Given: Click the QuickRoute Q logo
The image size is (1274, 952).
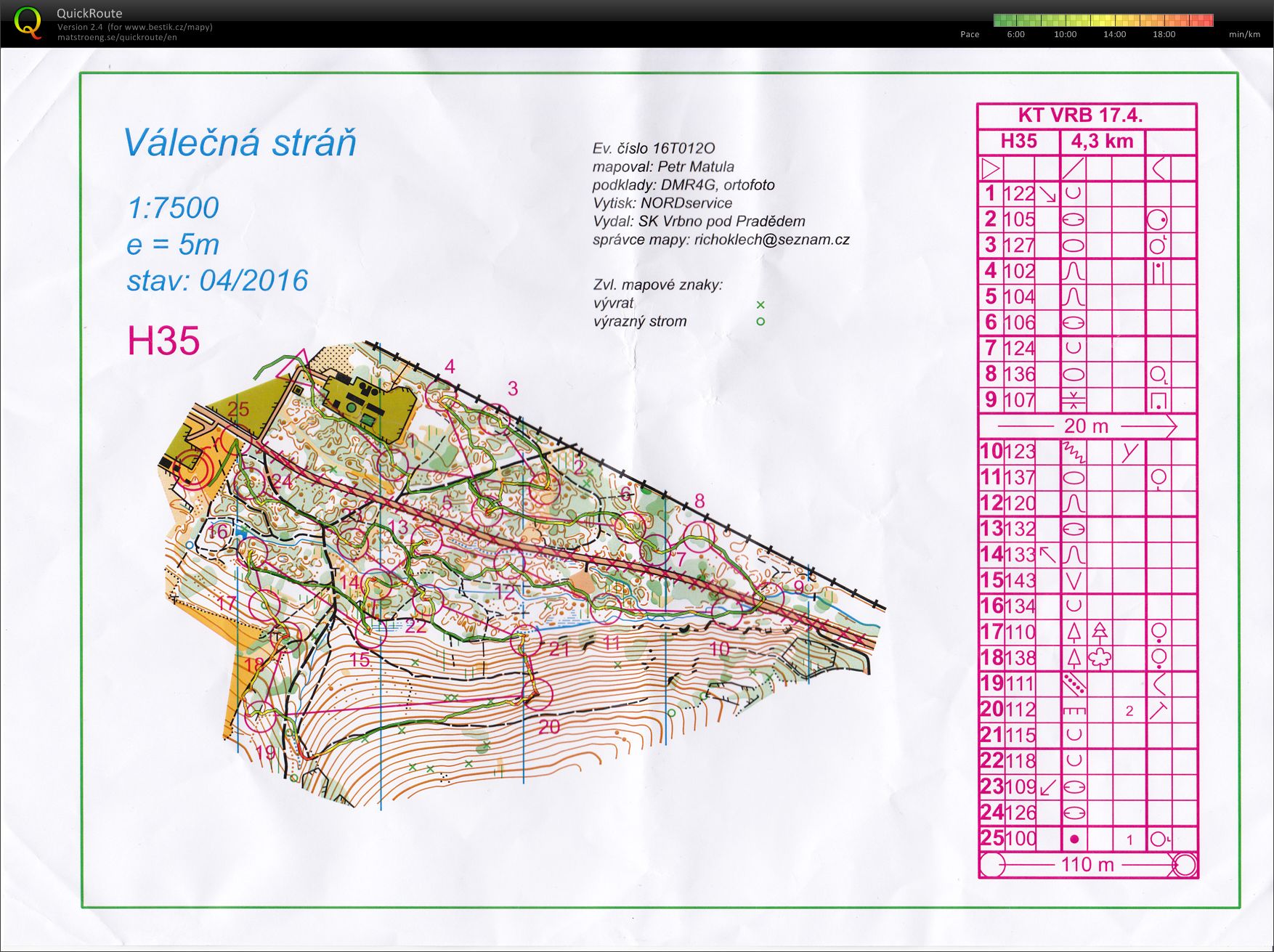Looking at the screenshot, I should [28, 23].
